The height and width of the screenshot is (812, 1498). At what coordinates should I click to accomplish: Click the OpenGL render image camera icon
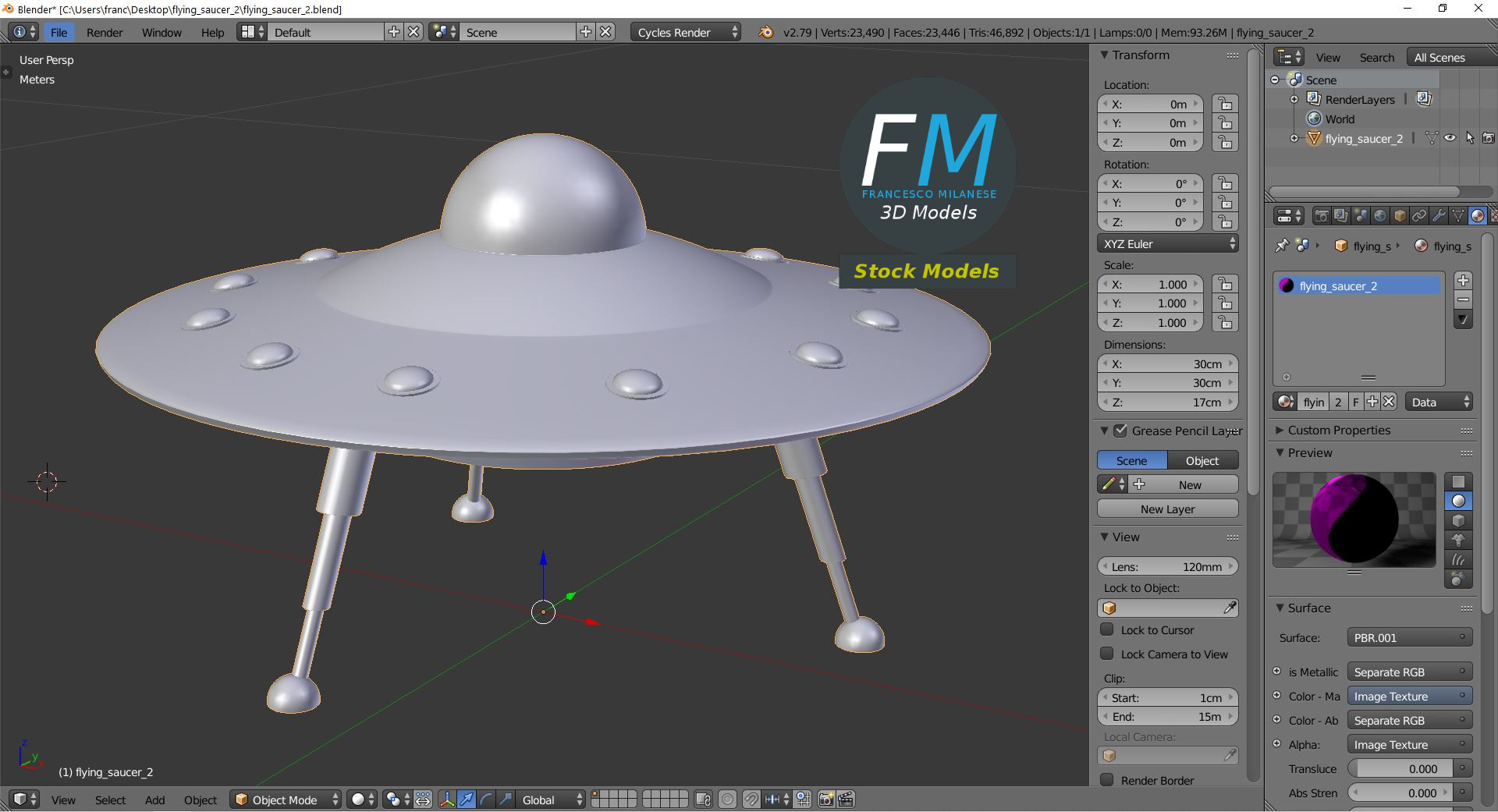pyautogui.click(x=826, y=800)
